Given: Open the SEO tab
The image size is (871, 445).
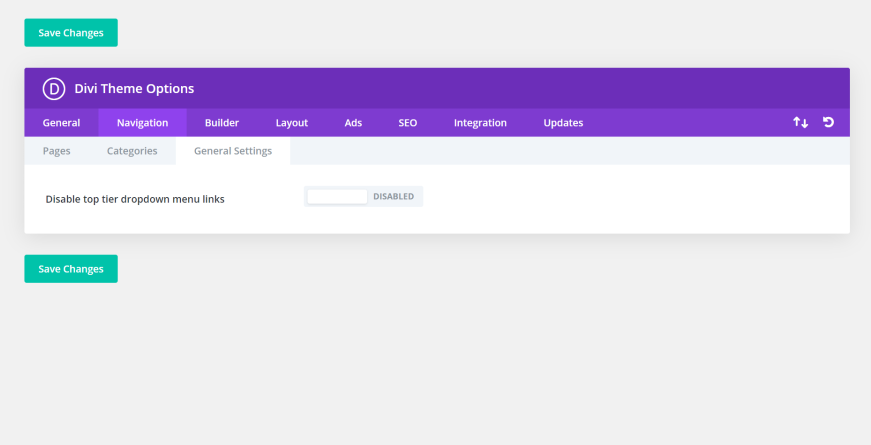Looking at the screenshot, I should click(408, 123).
